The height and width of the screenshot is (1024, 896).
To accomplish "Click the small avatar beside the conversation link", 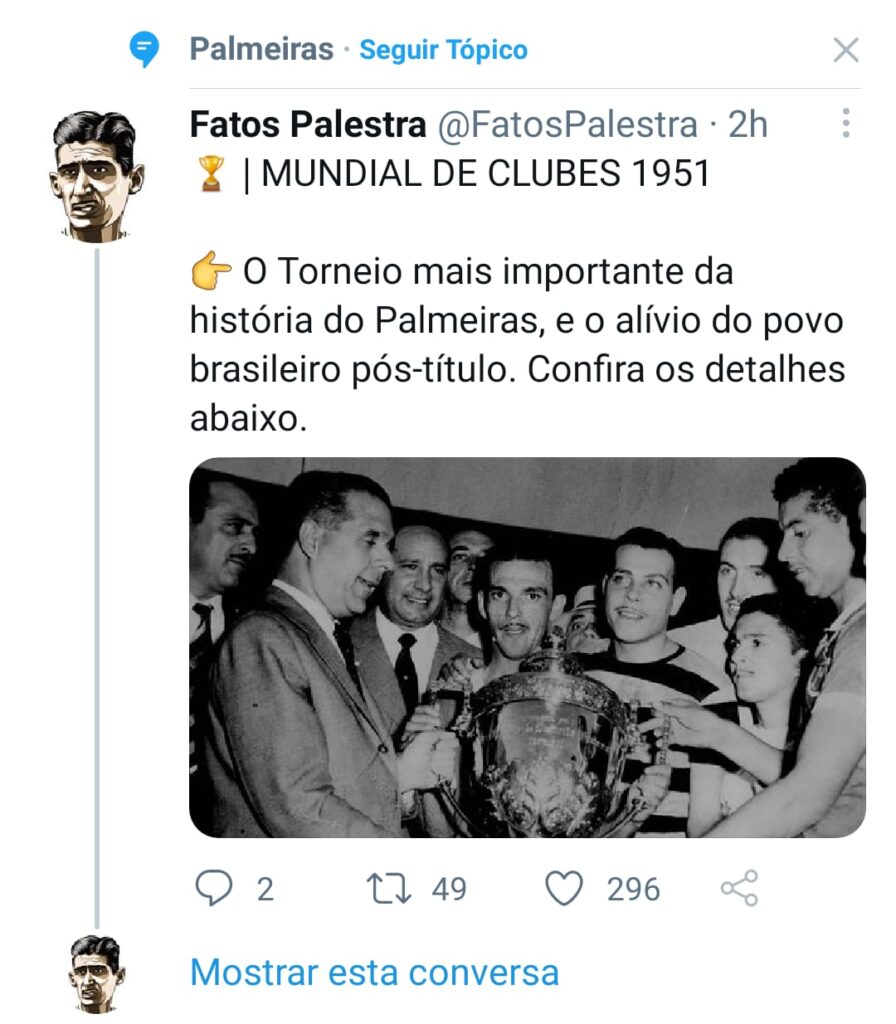I will coord(96,971).
